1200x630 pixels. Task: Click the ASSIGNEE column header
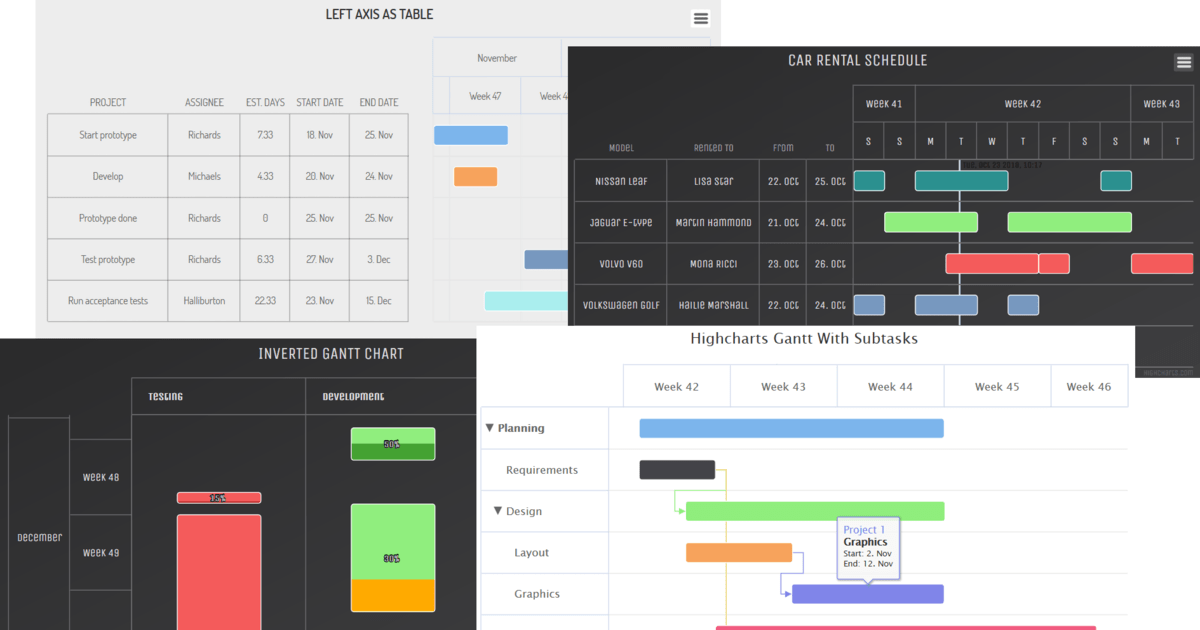pyautogui.click(x=204, y=103)
